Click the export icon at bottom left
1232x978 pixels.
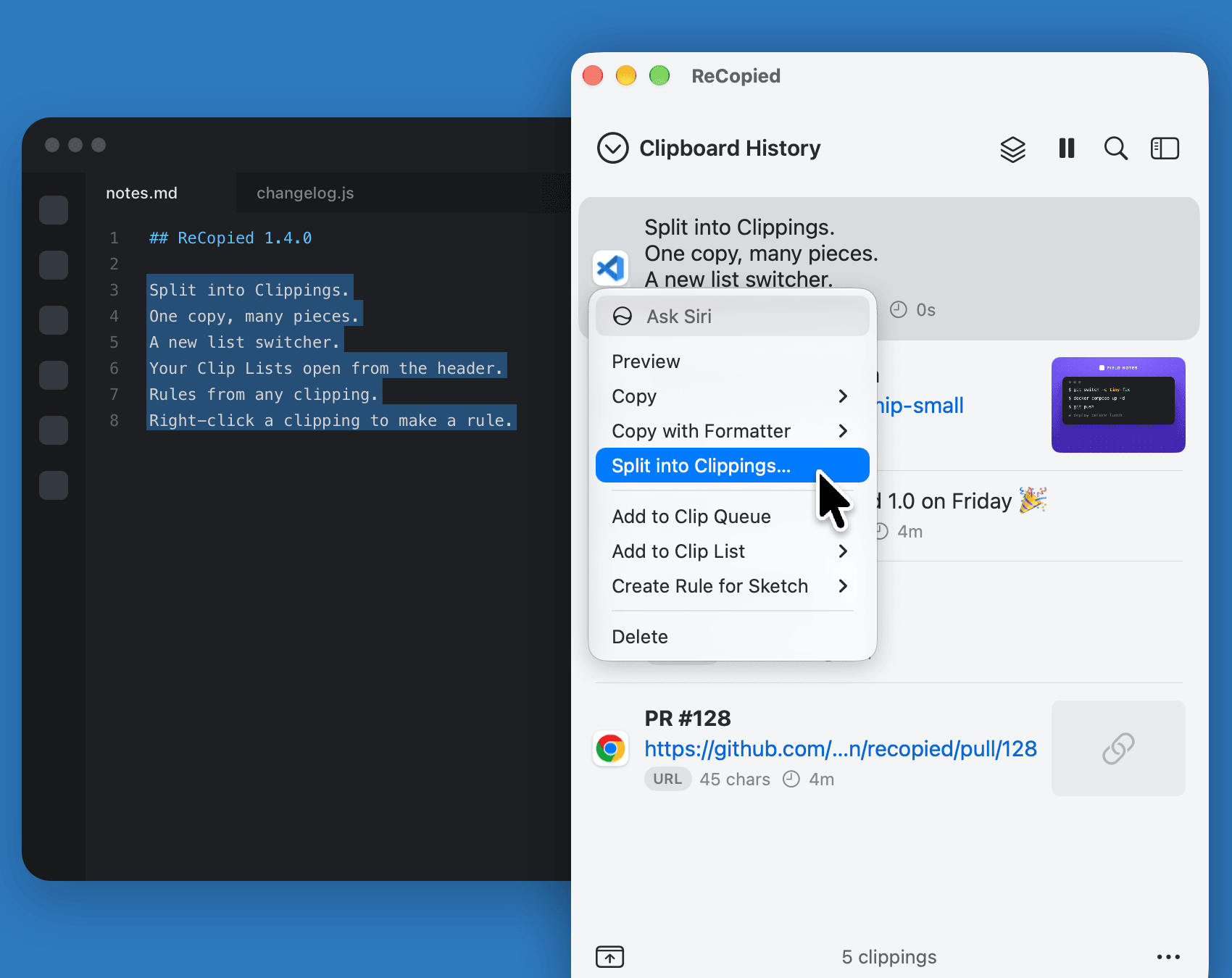point(609,957)
